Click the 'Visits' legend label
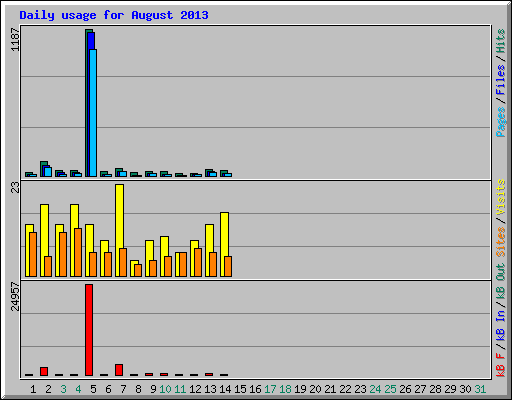 click(501, 197)
